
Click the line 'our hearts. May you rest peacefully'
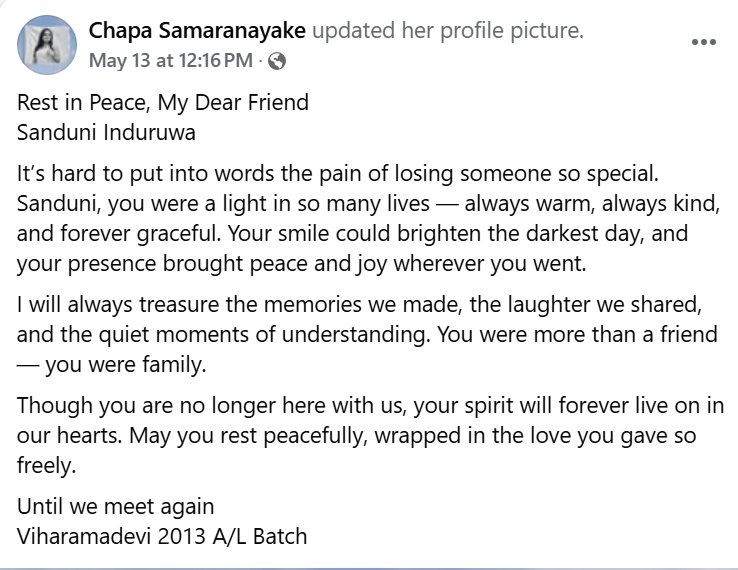click(x=356, y=436)
